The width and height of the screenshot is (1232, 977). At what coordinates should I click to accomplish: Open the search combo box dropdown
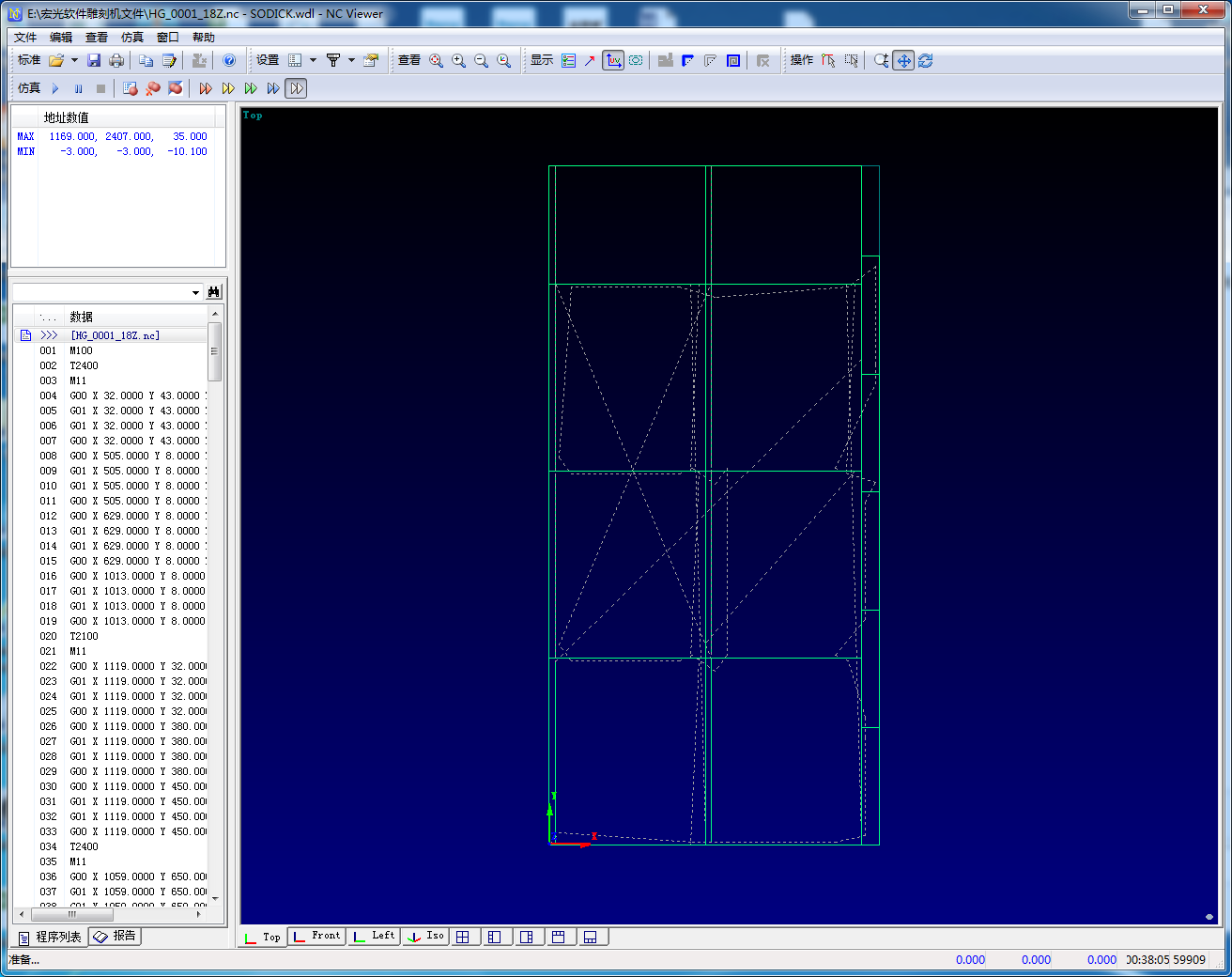pos(195,292)
